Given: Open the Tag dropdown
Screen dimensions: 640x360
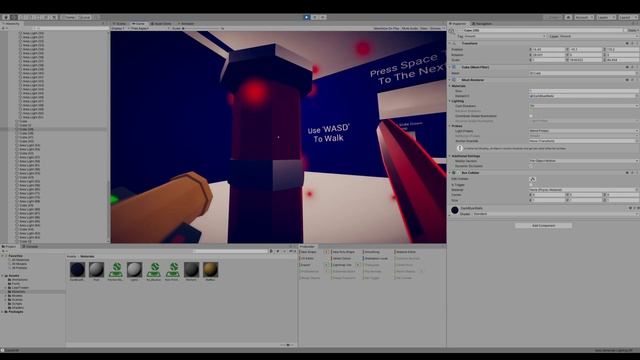Looking at the screenshot, I should (x=505, y=36).
